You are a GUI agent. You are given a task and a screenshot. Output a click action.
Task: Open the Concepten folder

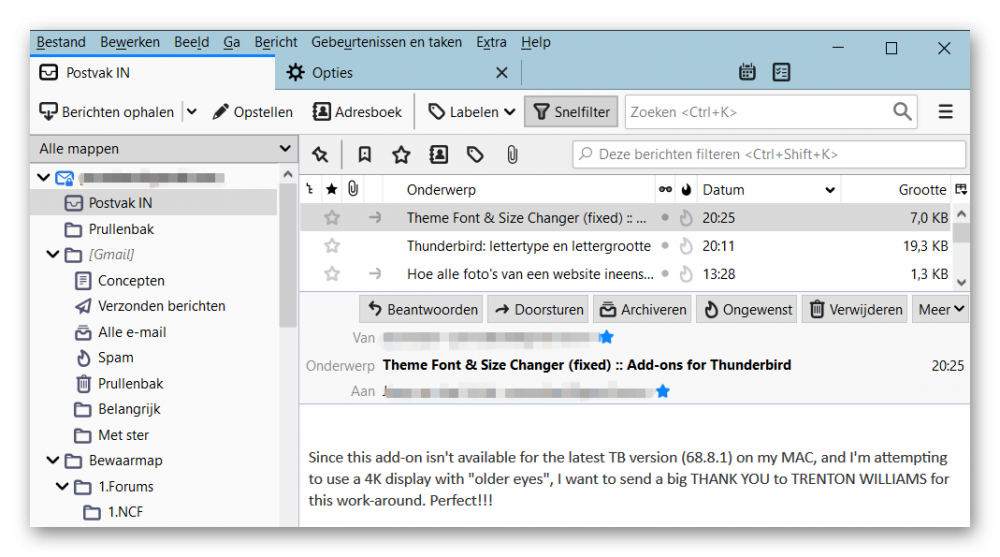pos(131,281)
